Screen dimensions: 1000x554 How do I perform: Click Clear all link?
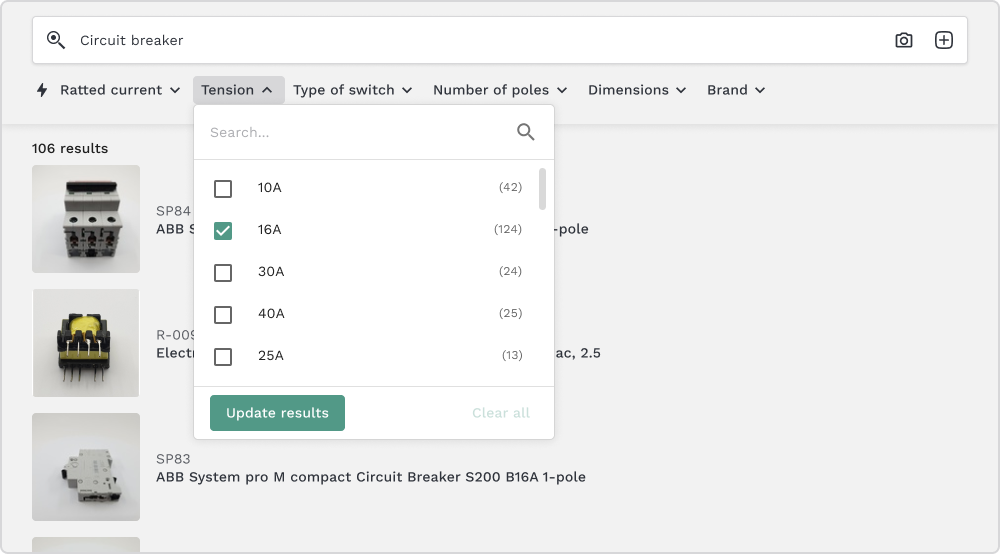(x=501, y=413)
